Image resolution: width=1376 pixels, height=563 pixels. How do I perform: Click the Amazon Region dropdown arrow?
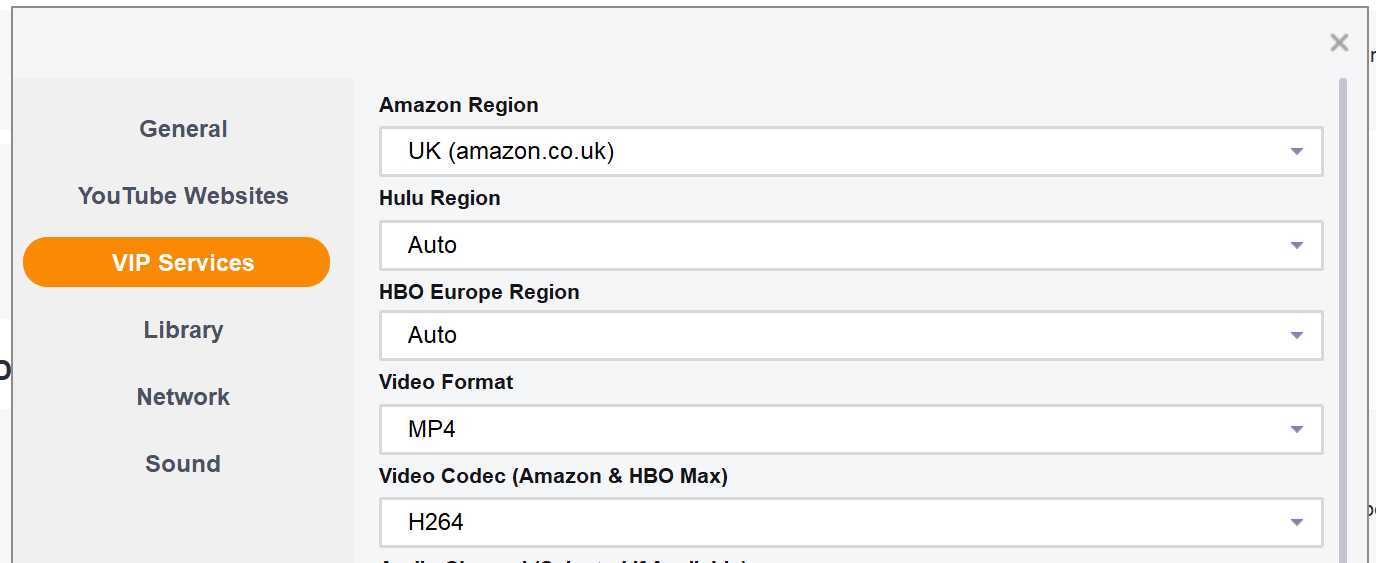[x=1297, y=152]
